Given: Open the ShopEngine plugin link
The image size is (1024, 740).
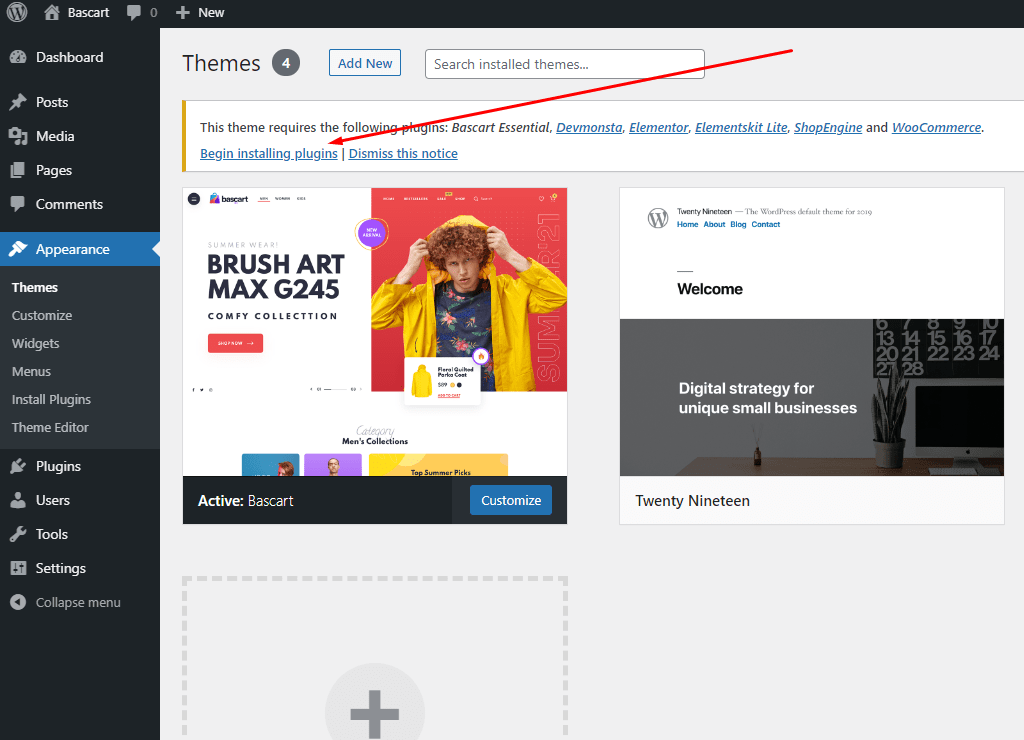Looking at the screenshot, I should coord(828,128).
